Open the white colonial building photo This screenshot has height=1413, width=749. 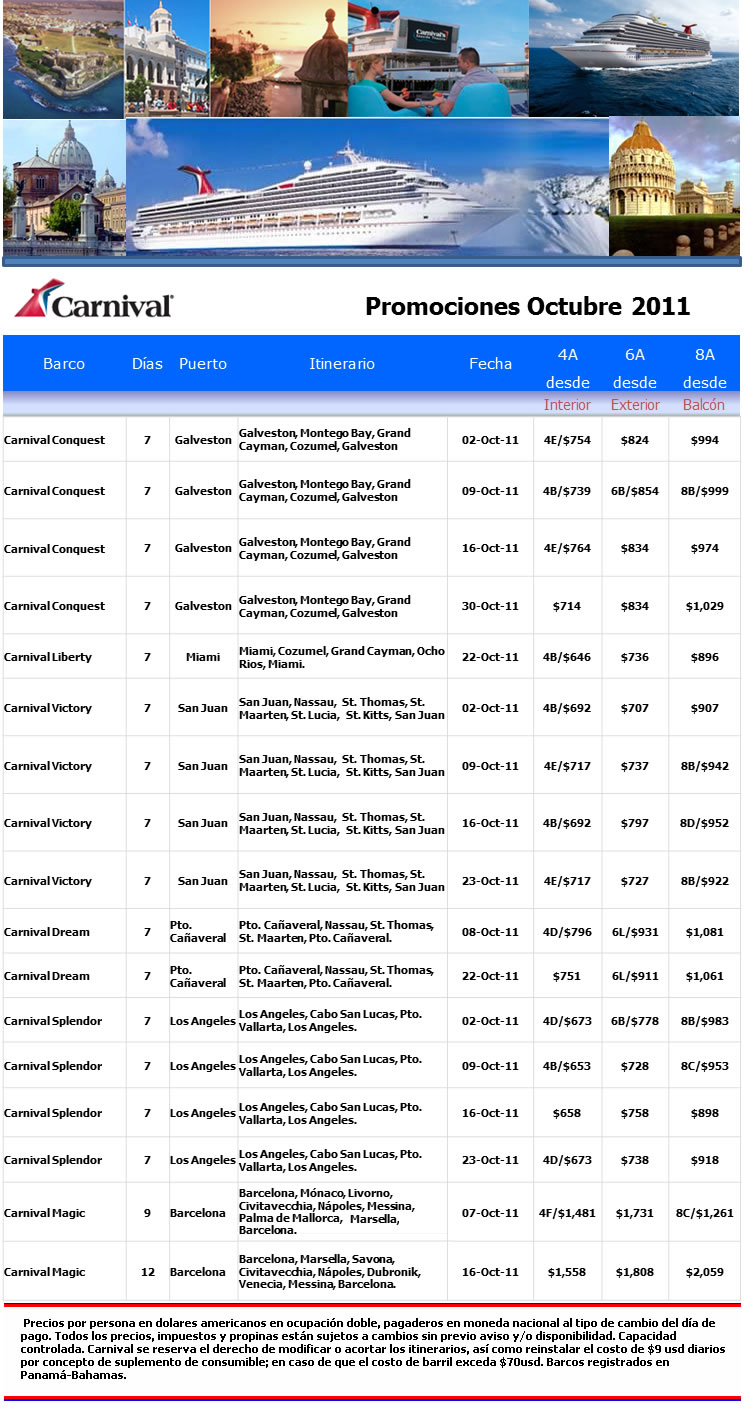166,59
